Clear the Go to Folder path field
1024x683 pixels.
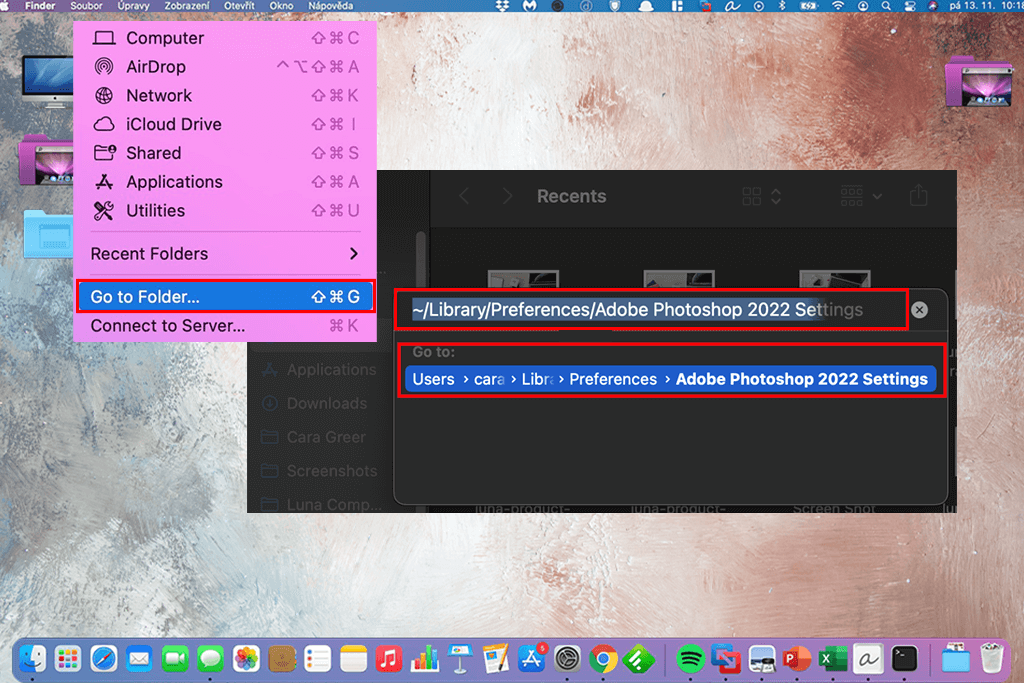click(920, 310)
